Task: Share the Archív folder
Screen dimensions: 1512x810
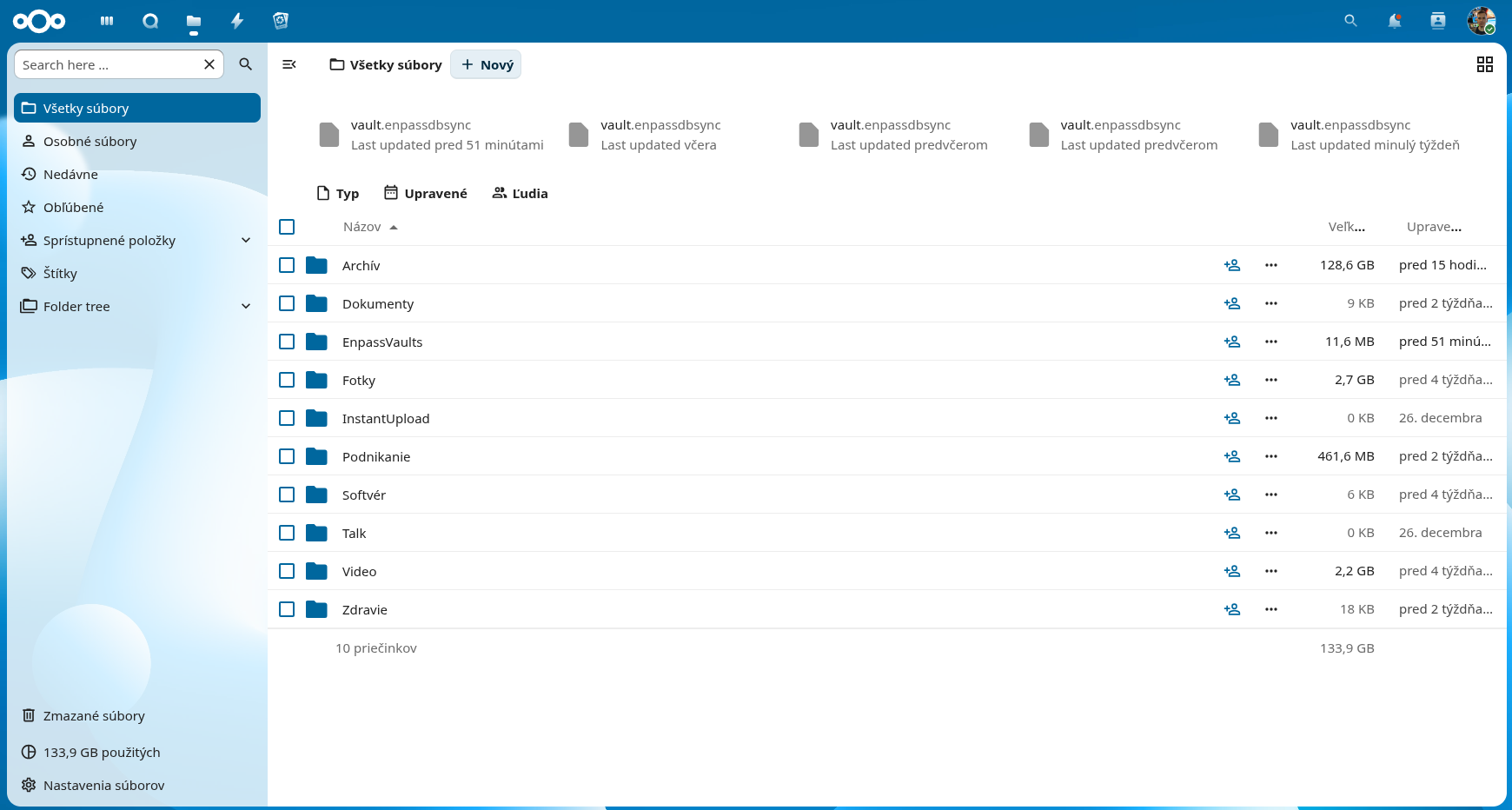Action: tap(1232, 264)
